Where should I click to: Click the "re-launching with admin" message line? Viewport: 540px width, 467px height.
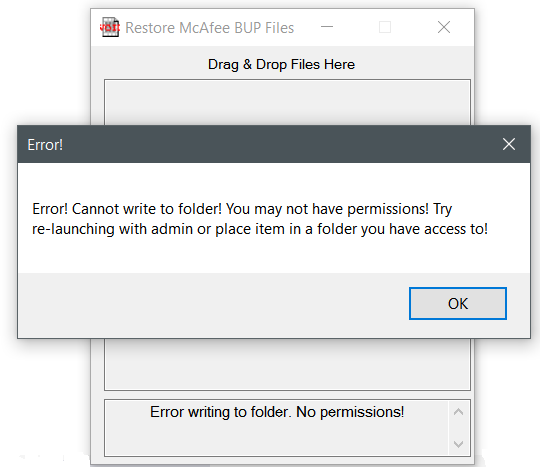(260, 229)
